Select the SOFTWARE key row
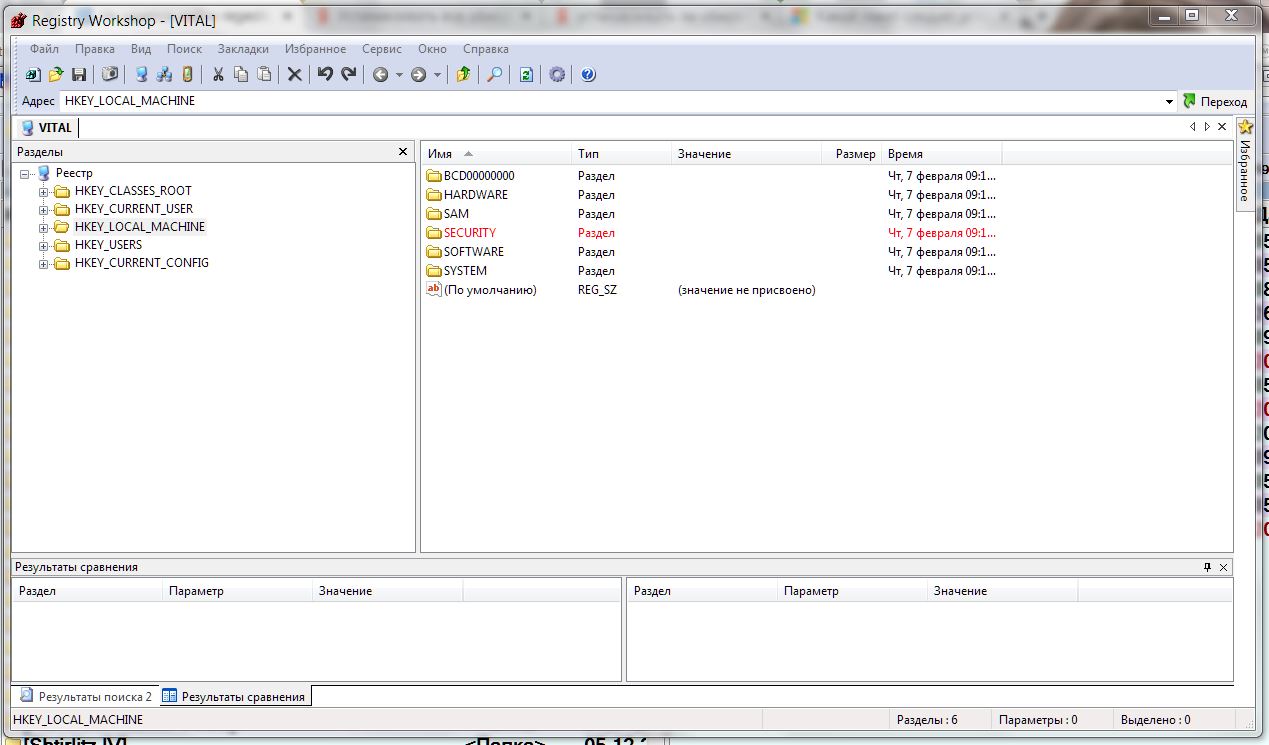This screenshot has width=1269, height=745. tap(712, 252)
